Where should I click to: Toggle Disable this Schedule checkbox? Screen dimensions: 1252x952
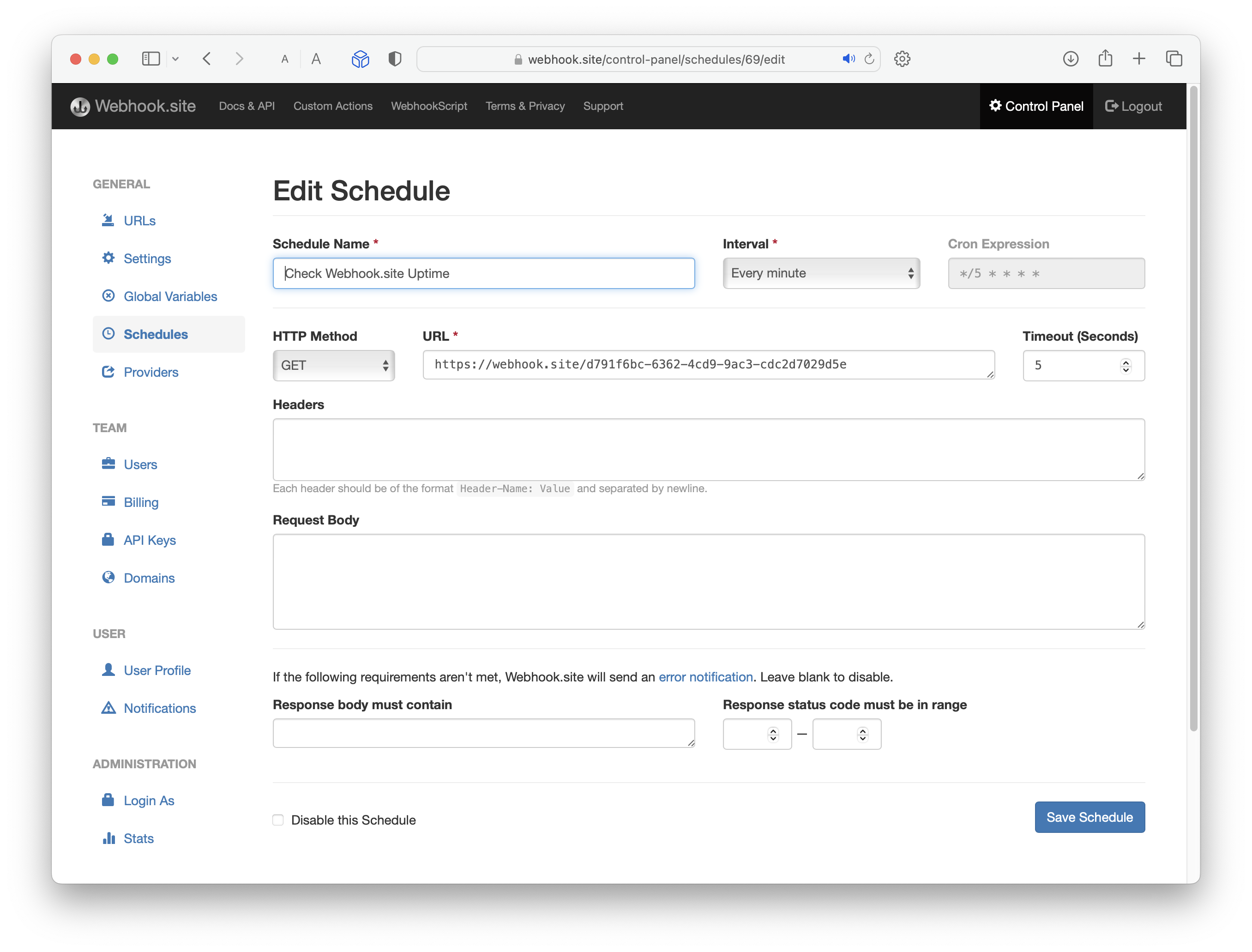(279, 820)
